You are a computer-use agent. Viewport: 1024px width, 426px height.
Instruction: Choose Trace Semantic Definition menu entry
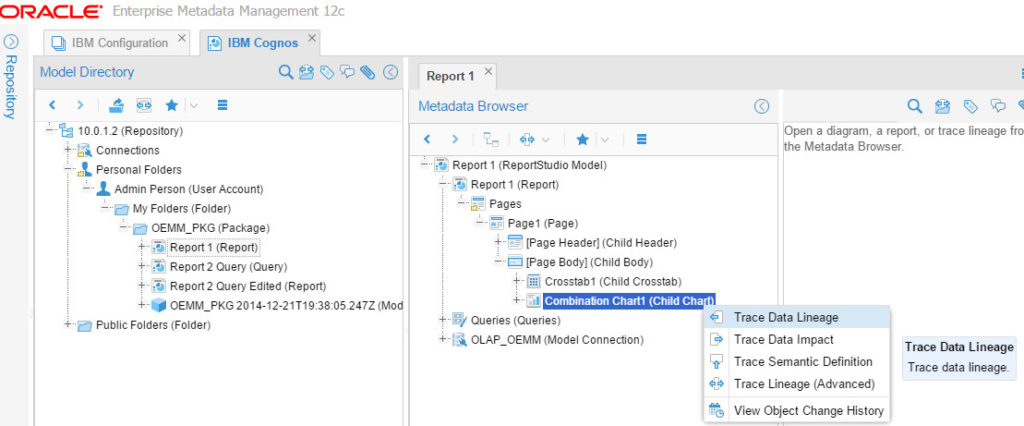click(796, 362)
